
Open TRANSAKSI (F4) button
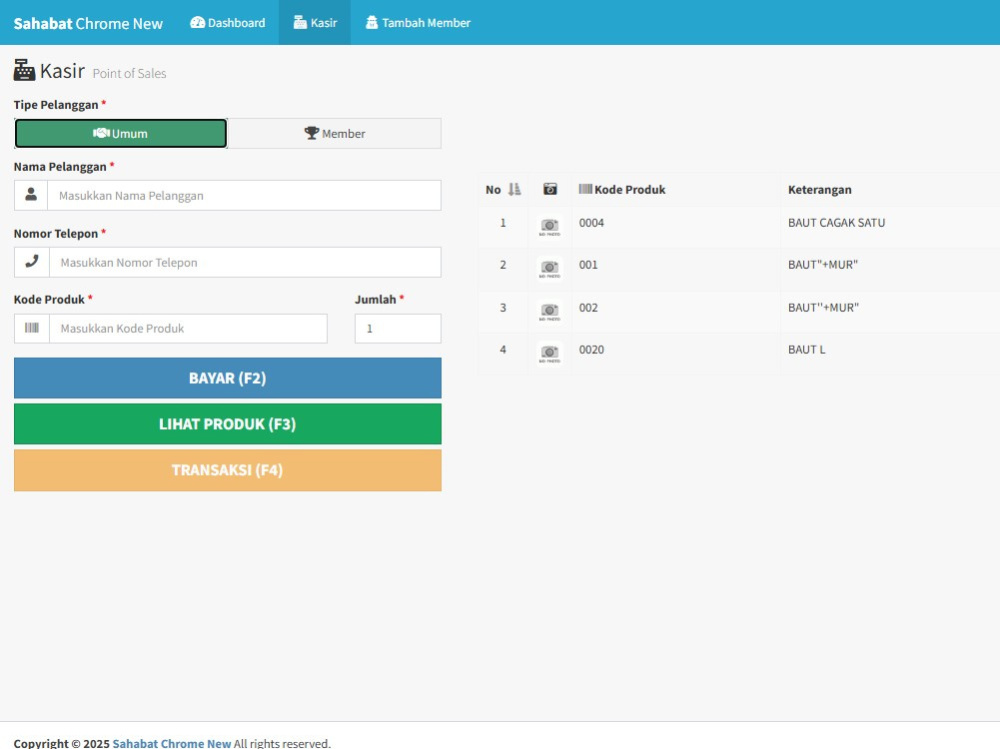(x=228, y=470)
